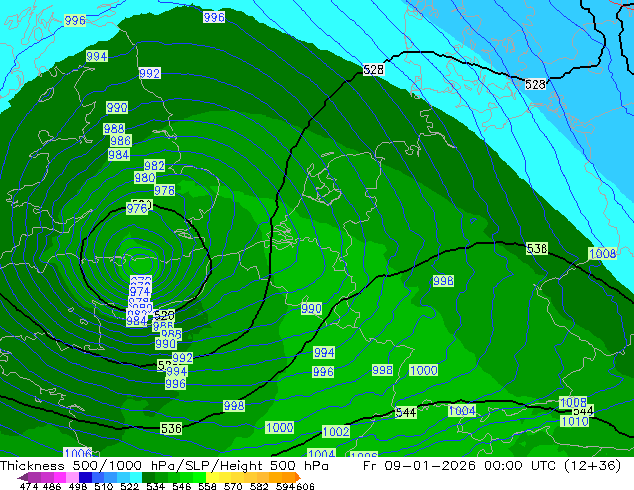Viewport: 634px width, 490px height.
Task: Click the orange swatch above legend value 594
Action: (x=288, y=477)
